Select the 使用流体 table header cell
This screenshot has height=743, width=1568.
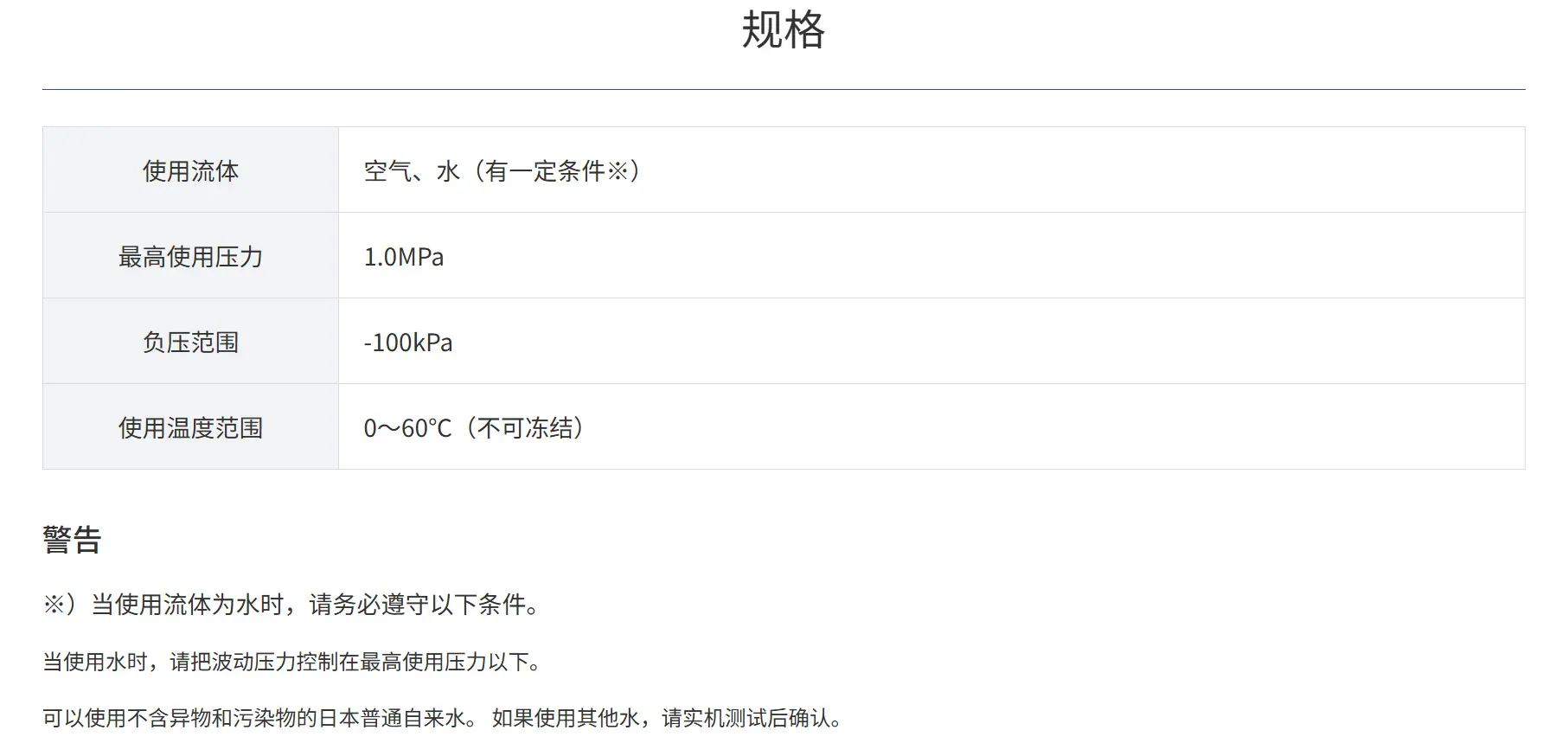point(190,170)
